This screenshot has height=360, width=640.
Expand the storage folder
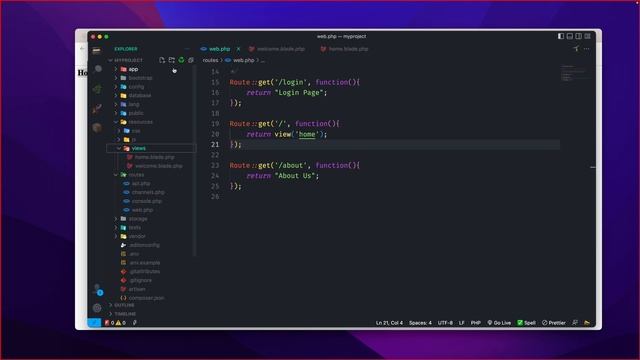(138, 219)
